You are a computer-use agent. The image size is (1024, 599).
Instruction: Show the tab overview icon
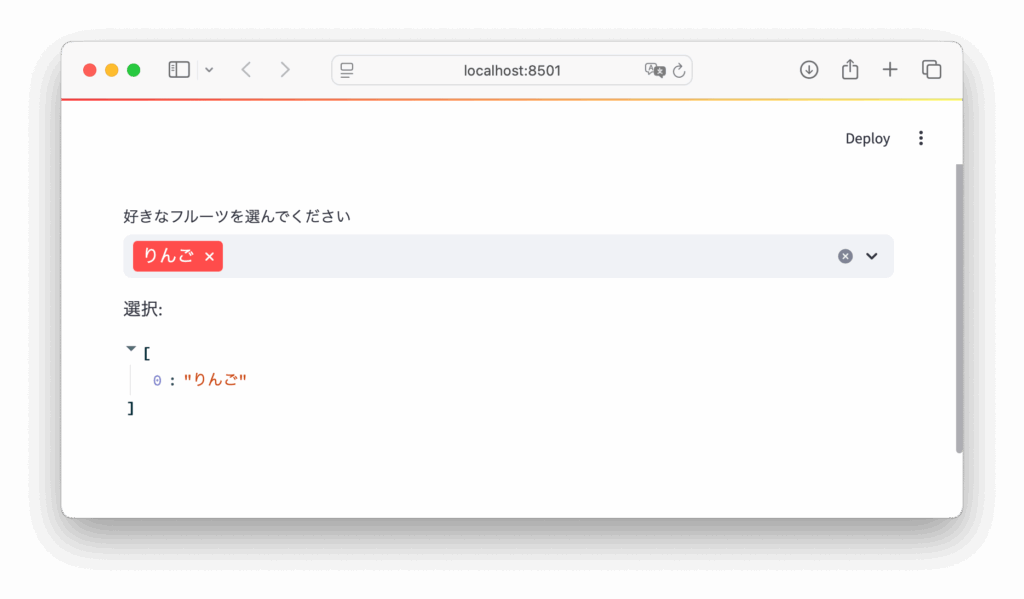coord(931,70)
